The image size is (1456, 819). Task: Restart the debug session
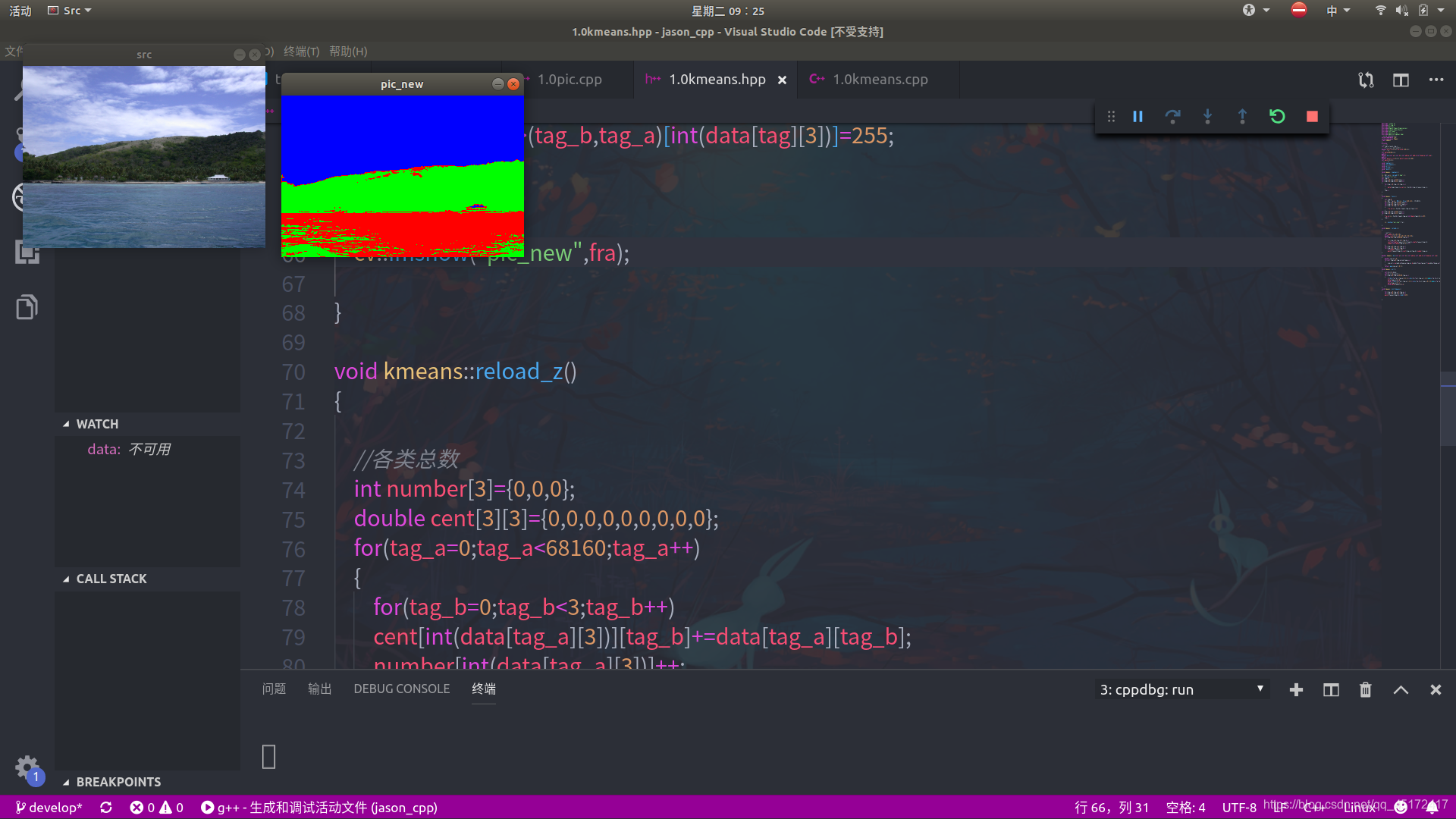[1277, 117]
